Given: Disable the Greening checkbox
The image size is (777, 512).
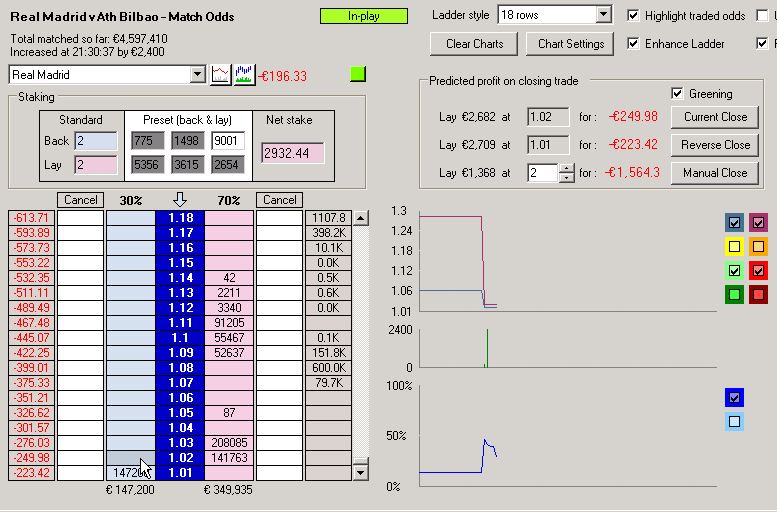Looking at the screenshot, I should click(x=679, y=94).
